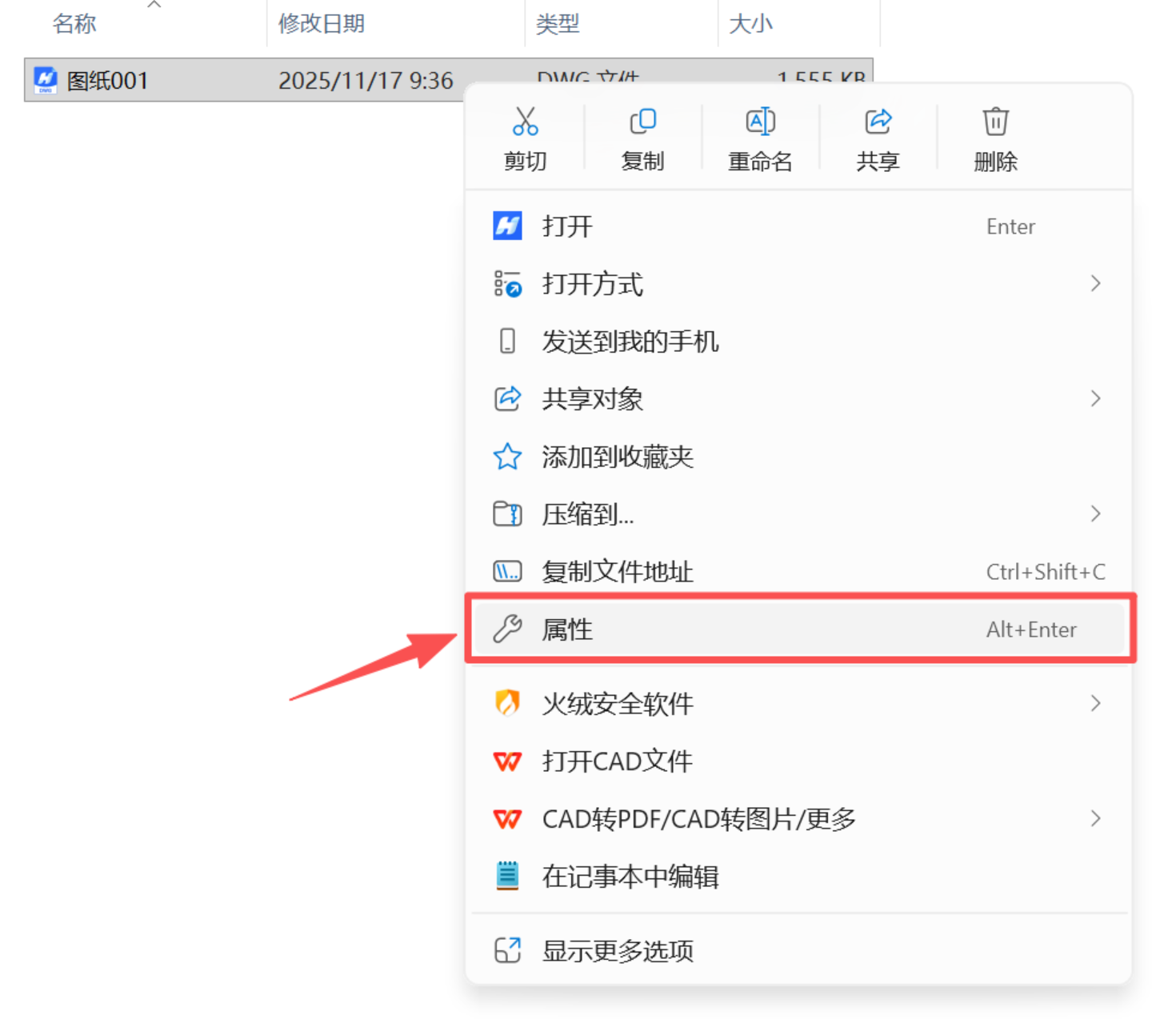Viewport: 1176px width, 1035px height.
Task: Select 复制文件地址 menu entry
Action: click(617, 572)
